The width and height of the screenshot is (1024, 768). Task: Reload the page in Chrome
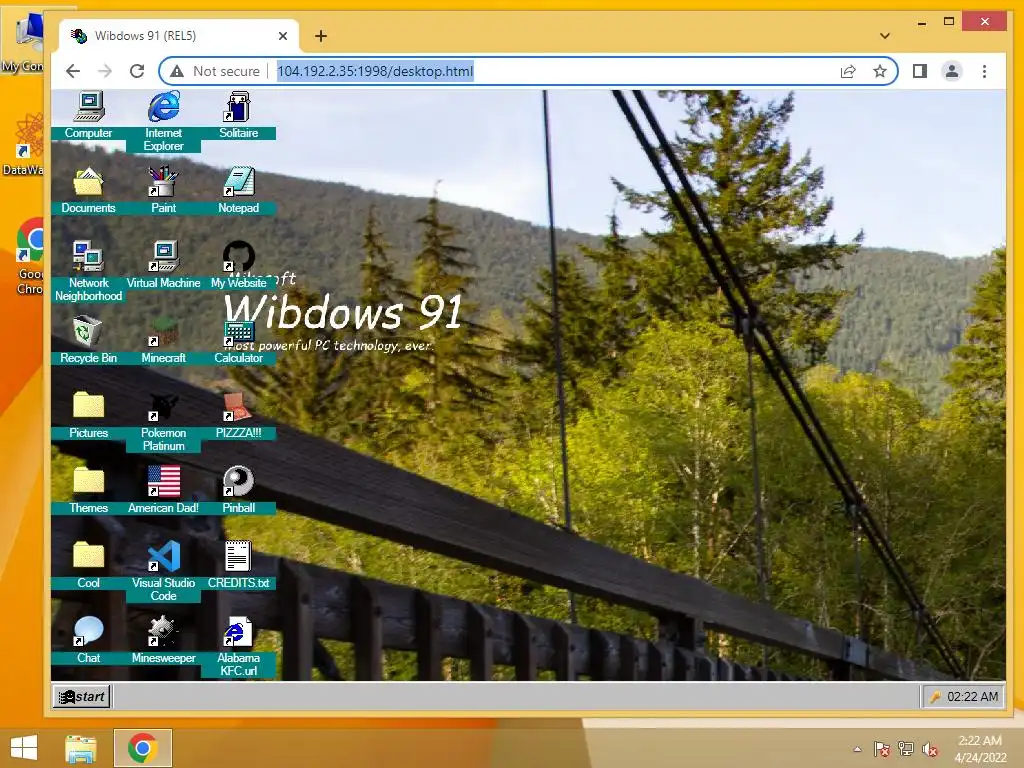click(x=136, y=71)
